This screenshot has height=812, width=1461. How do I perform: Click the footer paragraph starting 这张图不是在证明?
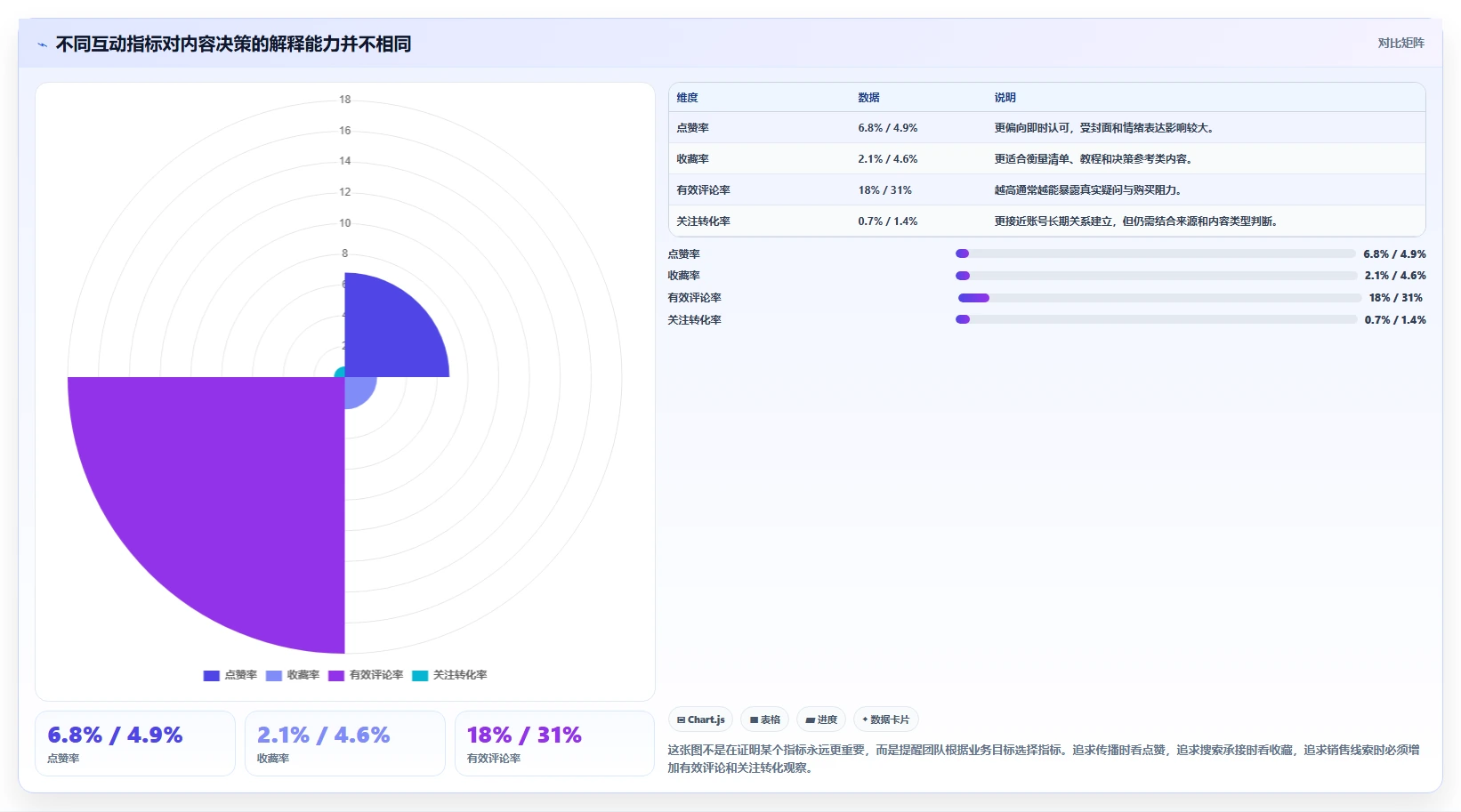click(1044, 759)
